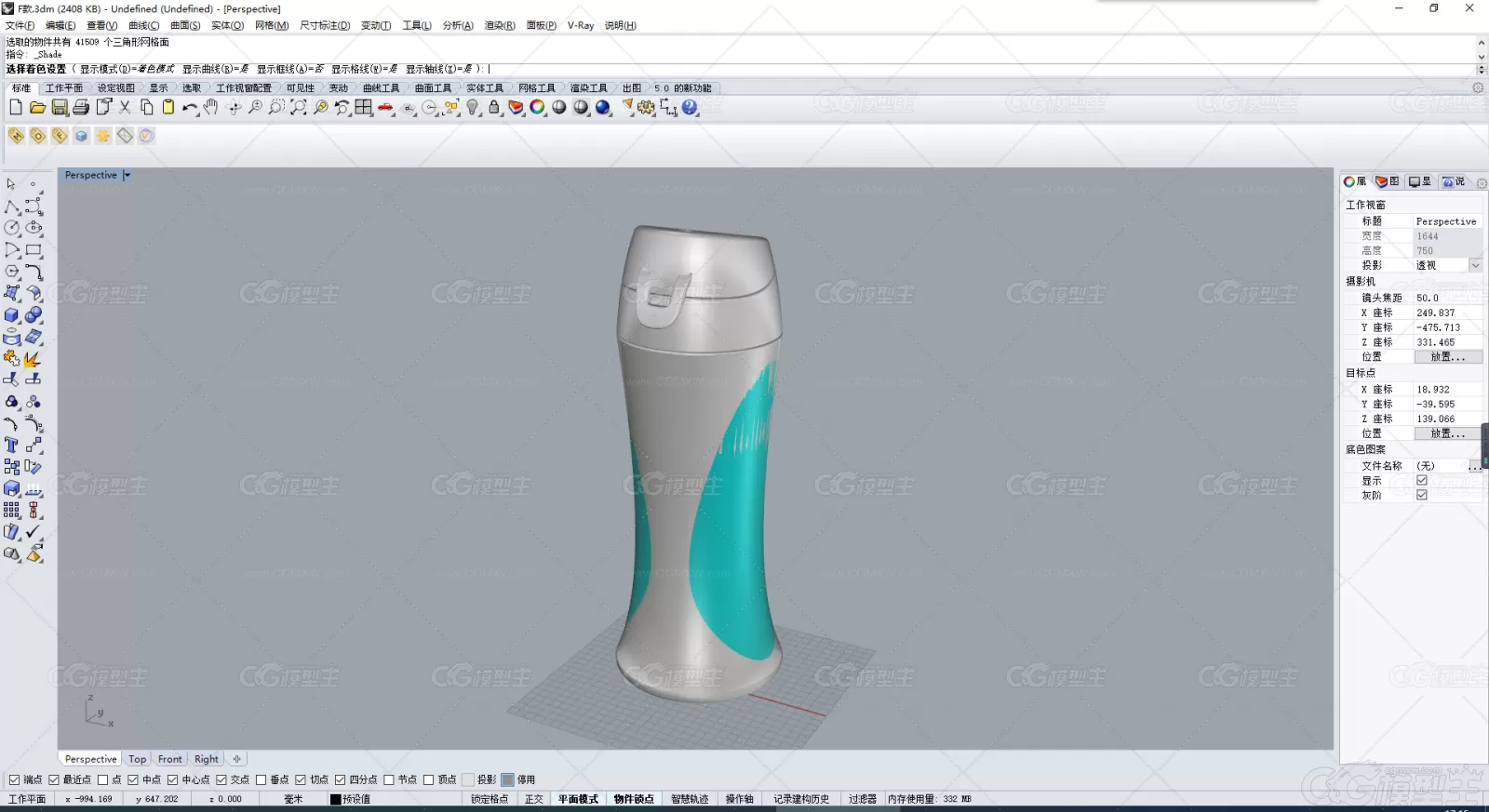Click the blue cube icon in second toolbar row
Viewport: 1489px width, 812px height.
[81, 136]
